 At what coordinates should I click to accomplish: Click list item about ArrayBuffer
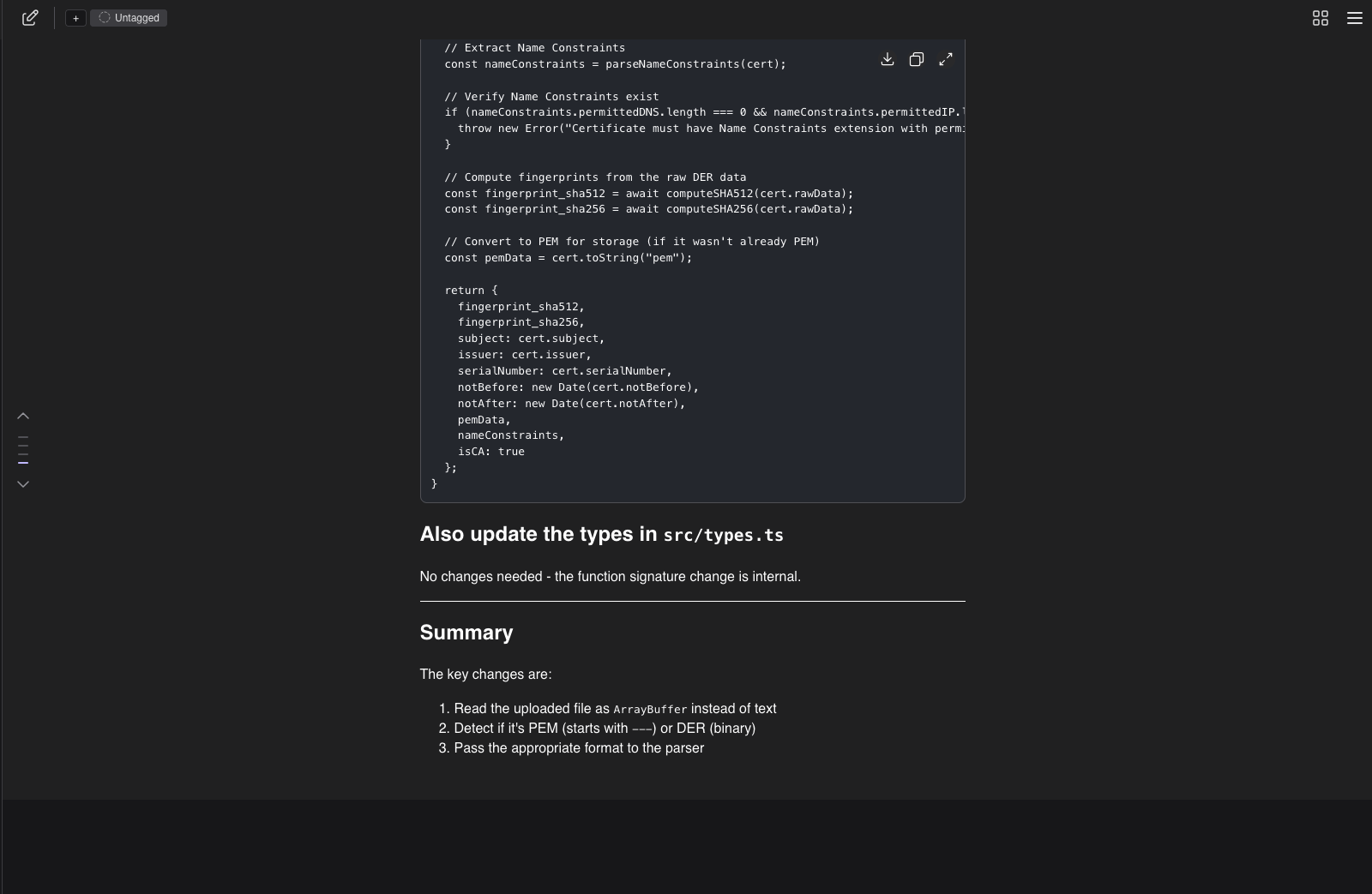coord(615,709)
